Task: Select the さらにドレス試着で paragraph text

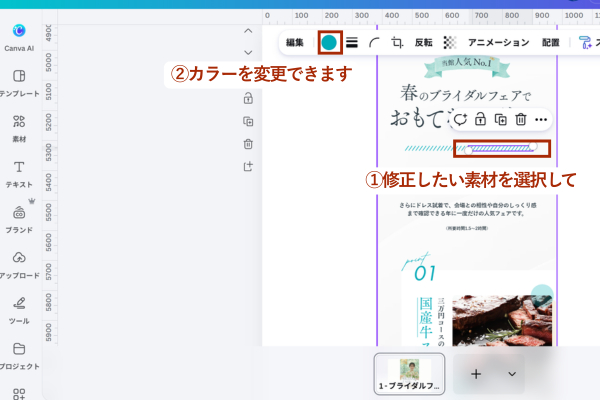Action: 468,209
